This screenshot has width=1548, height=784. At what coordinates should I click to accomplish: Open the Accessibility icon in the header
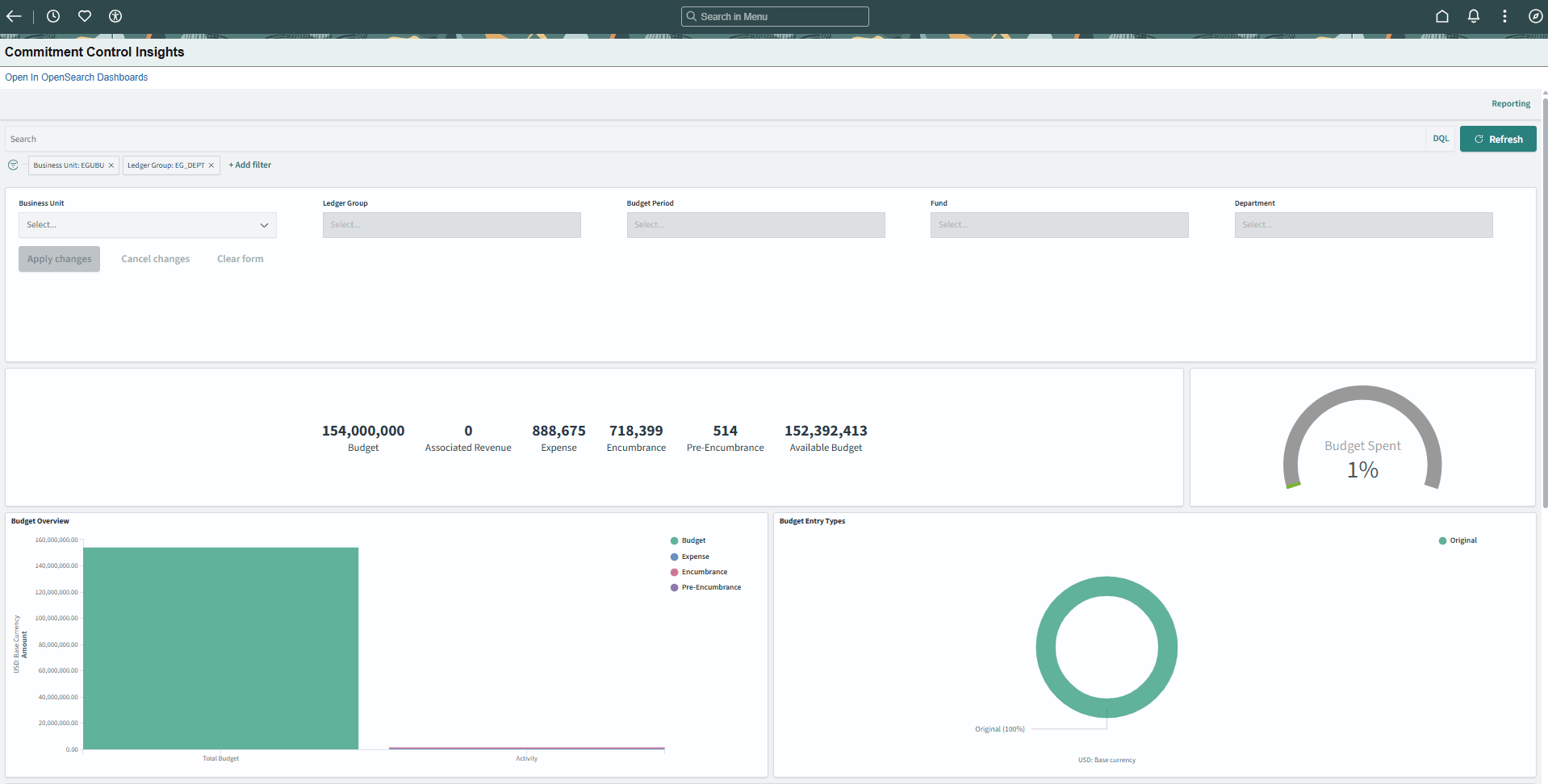[115, 16]
